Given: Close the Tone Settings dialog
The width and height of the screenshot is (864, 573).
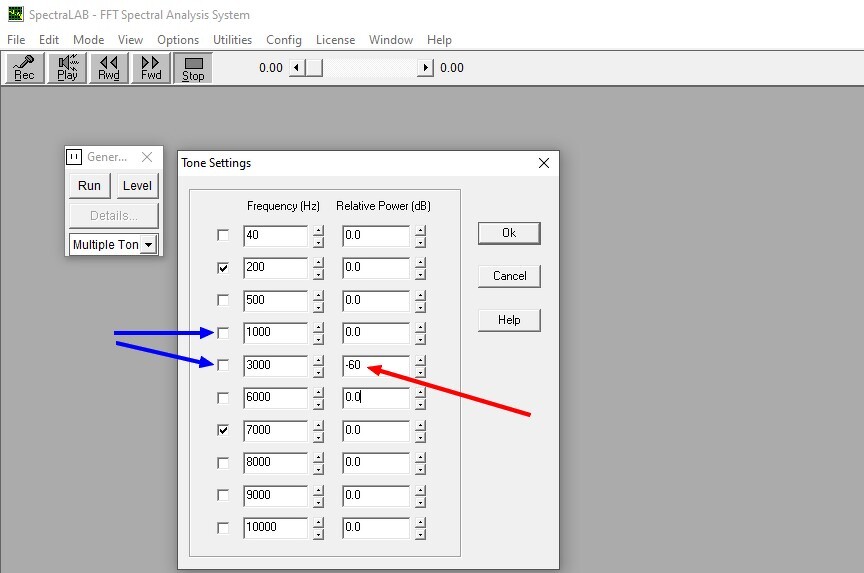Looking at the screenshot, I should coord(544,163).
